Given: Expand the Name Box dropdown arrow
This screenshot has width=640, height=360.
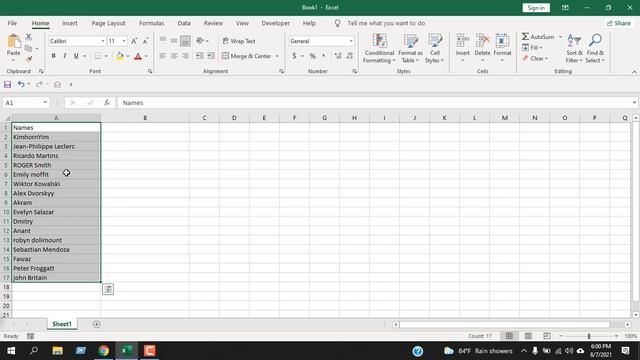Looking at the screenshot, I should [x=45, y=103].
